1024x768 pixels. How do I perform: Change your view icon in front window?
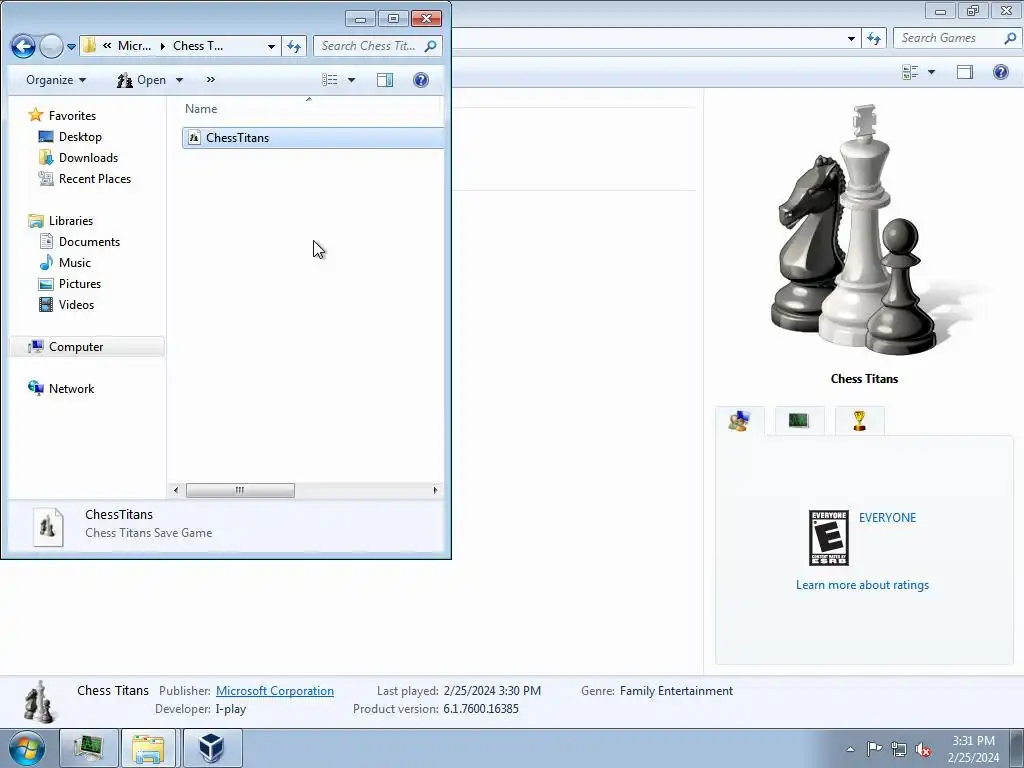coord(330,80)
